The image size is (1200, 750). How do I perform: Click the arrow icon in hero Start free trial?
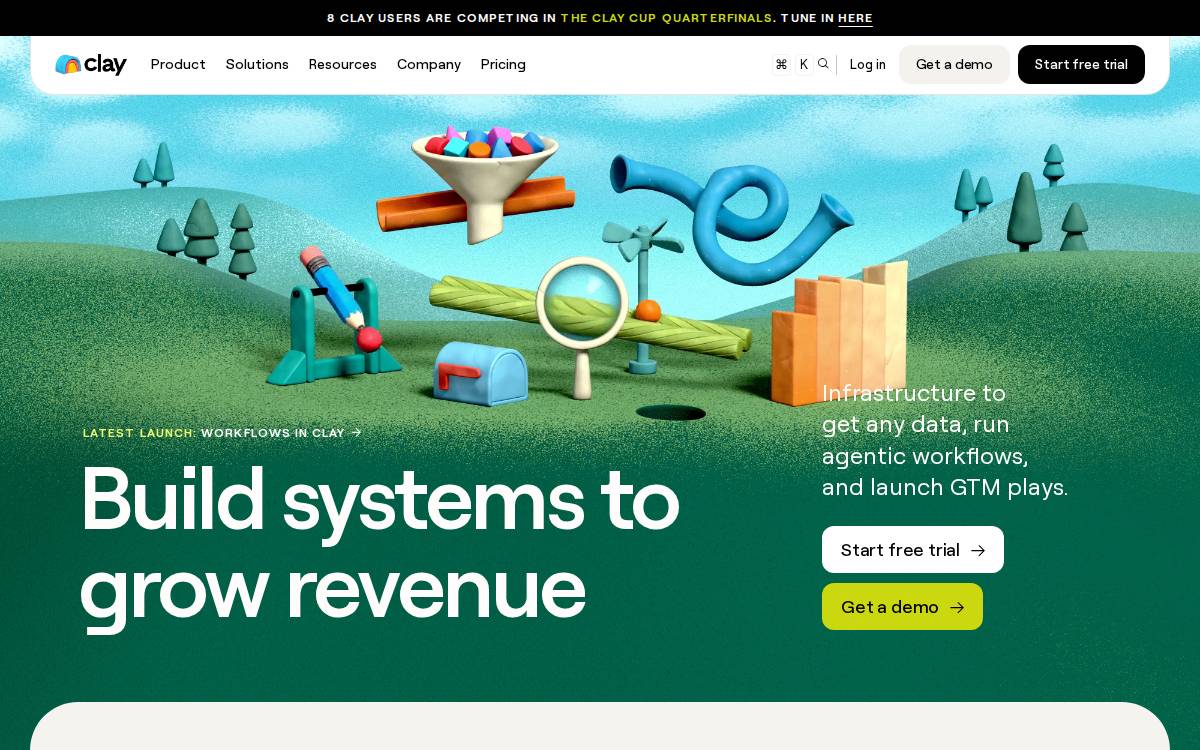point(978,550)
